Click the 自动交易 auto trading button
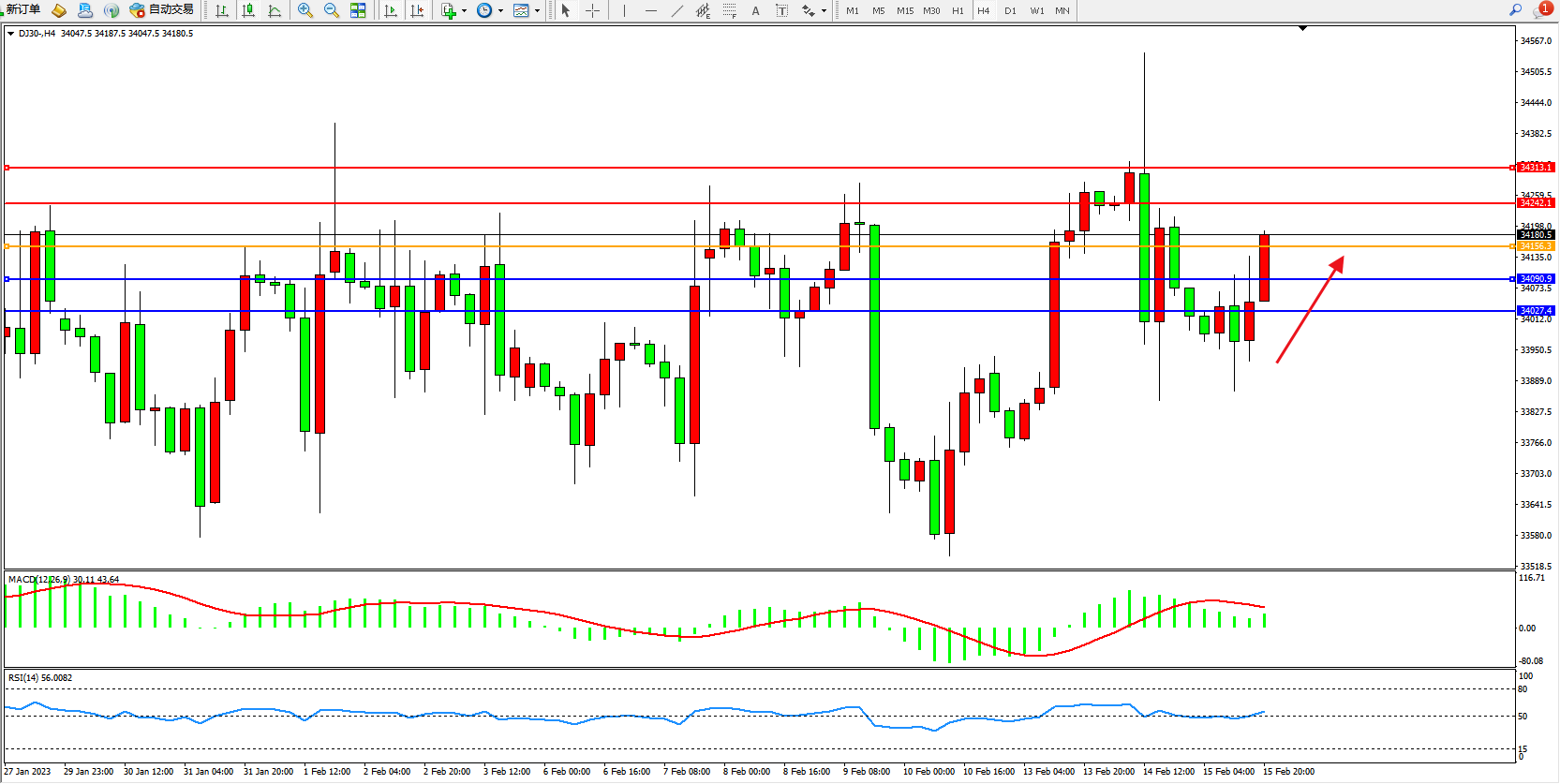1560x784 pixels. tap(162, 10)
